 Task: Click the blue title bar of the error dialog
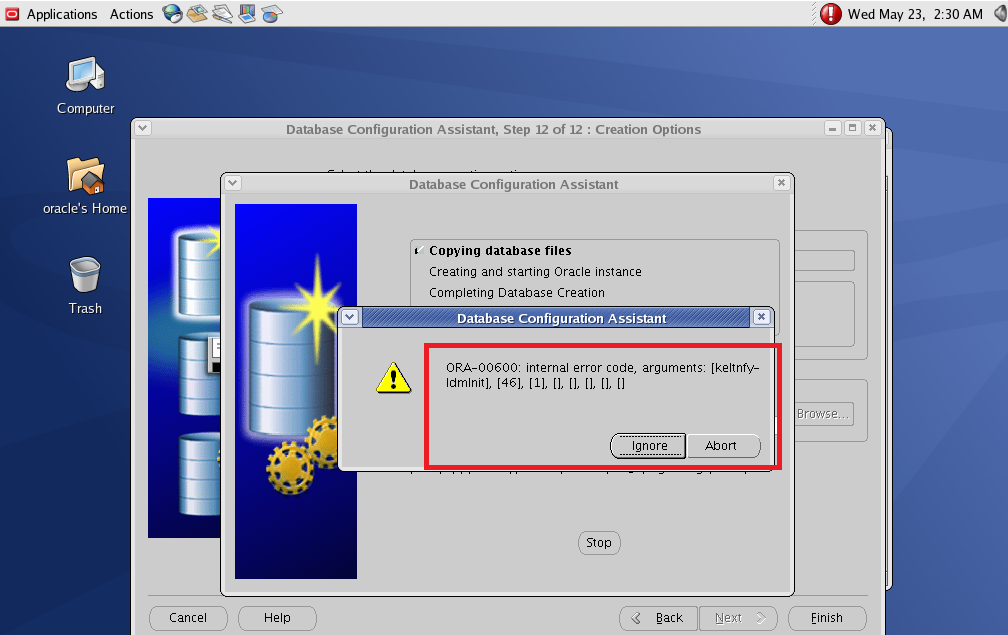(x=555, y=318)
